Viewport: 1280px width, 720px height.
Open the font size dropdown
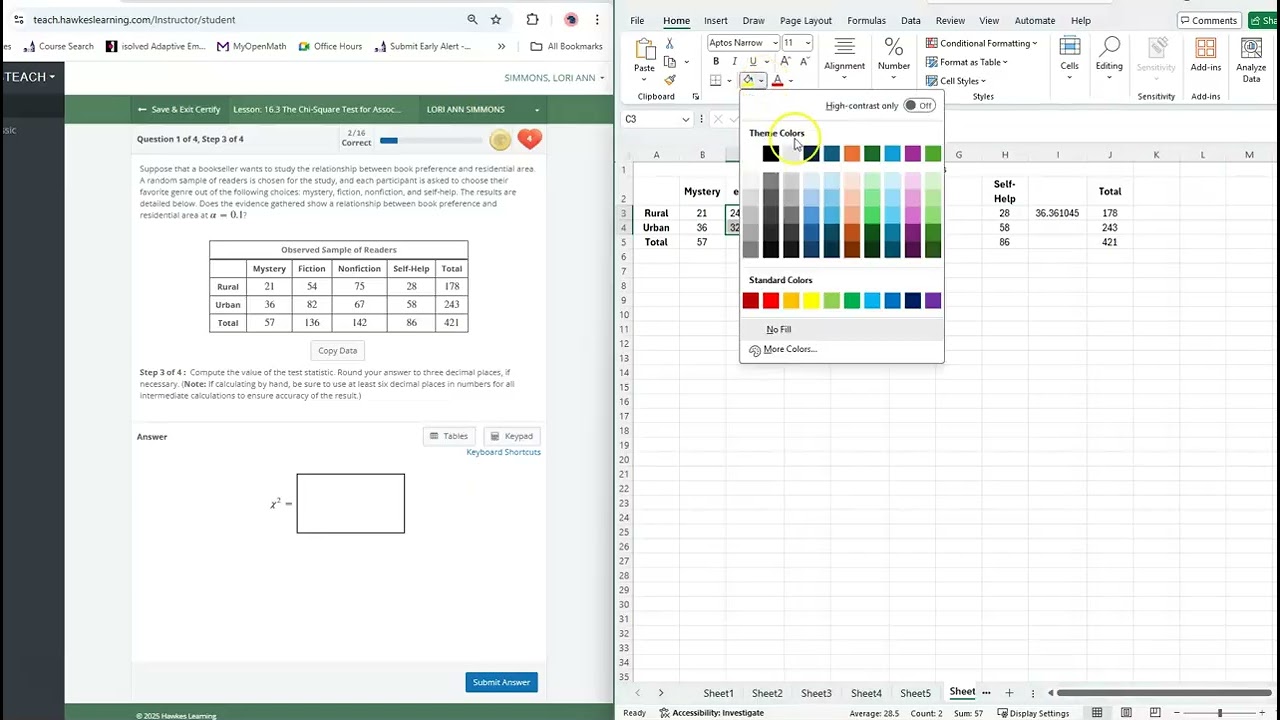[808, 43]
